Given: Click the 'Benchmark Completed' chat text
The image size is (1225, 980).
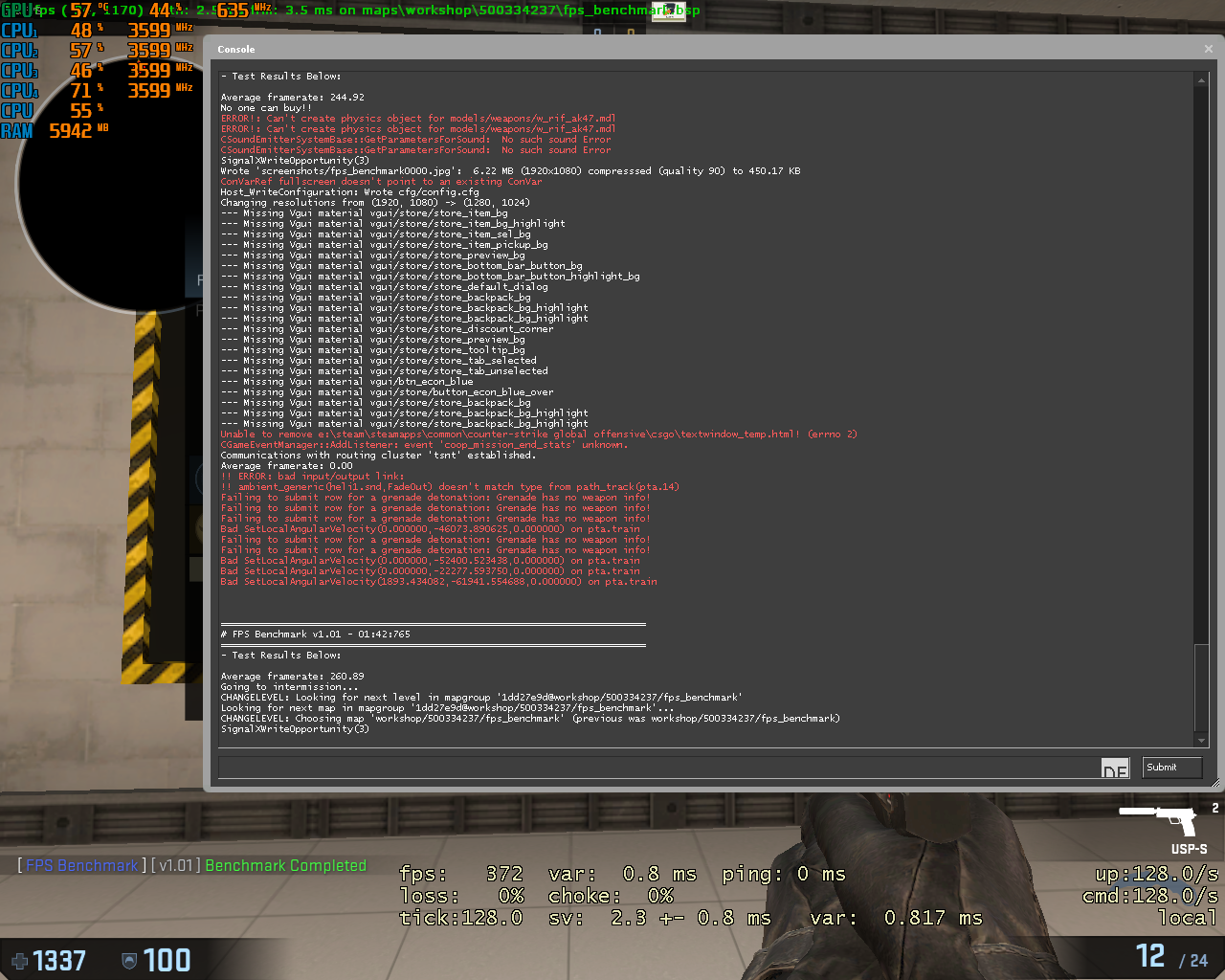Looking at the screenshot, I should [285, 865].
